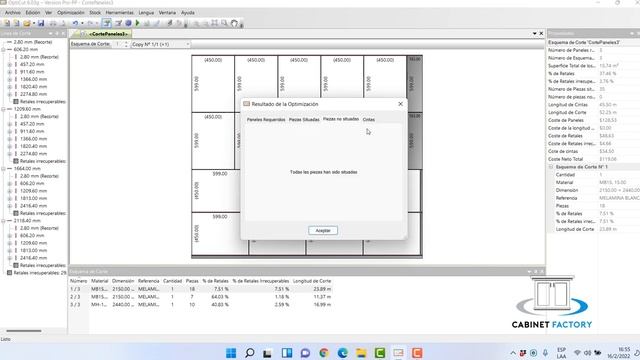Click the Redo arrow icon

[91, 23]
